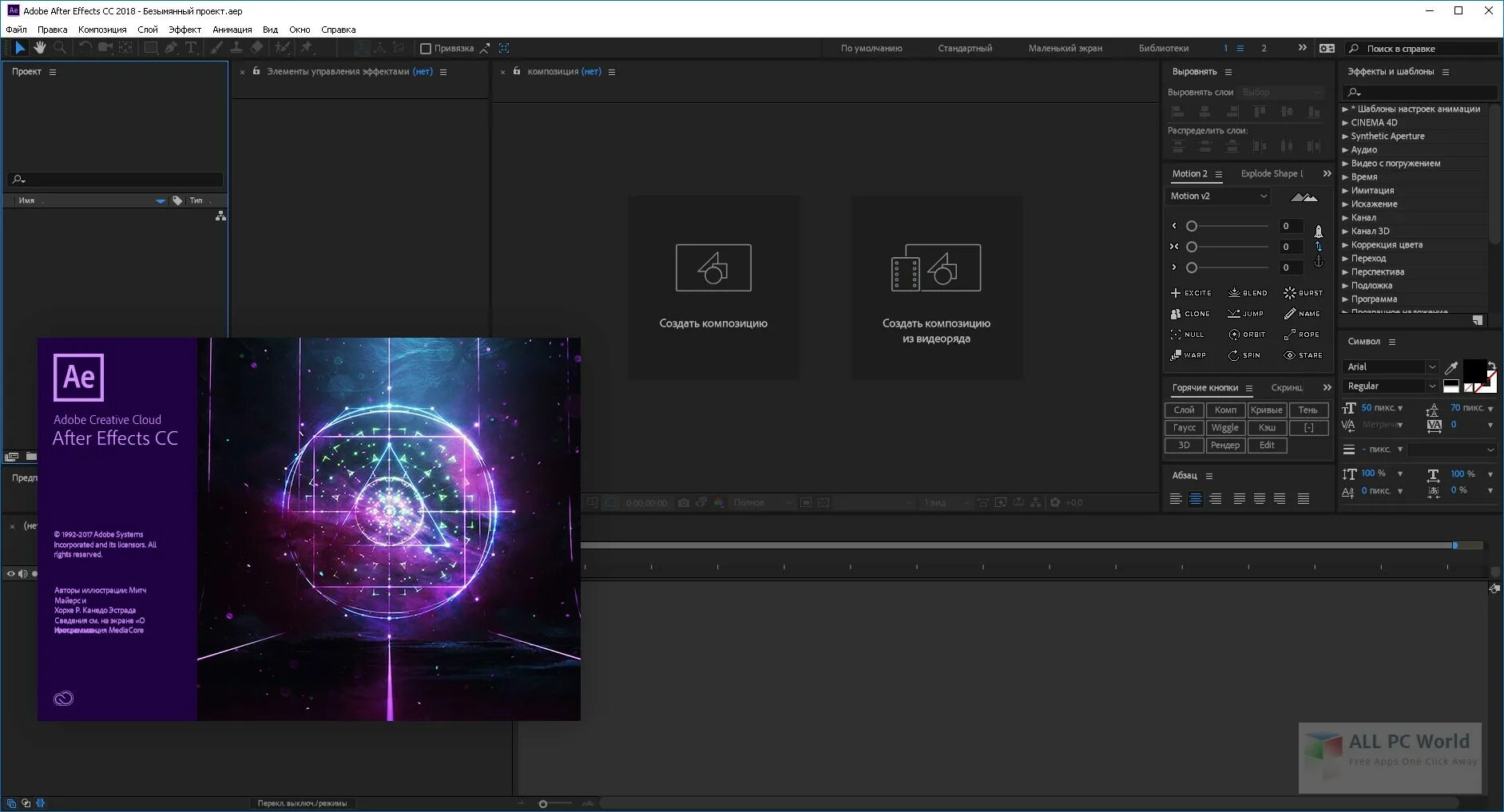The height and width of the screenshot is (812, 1504).
Task: Enable the Привязка snapping checkbox
Action: [426, 49]
